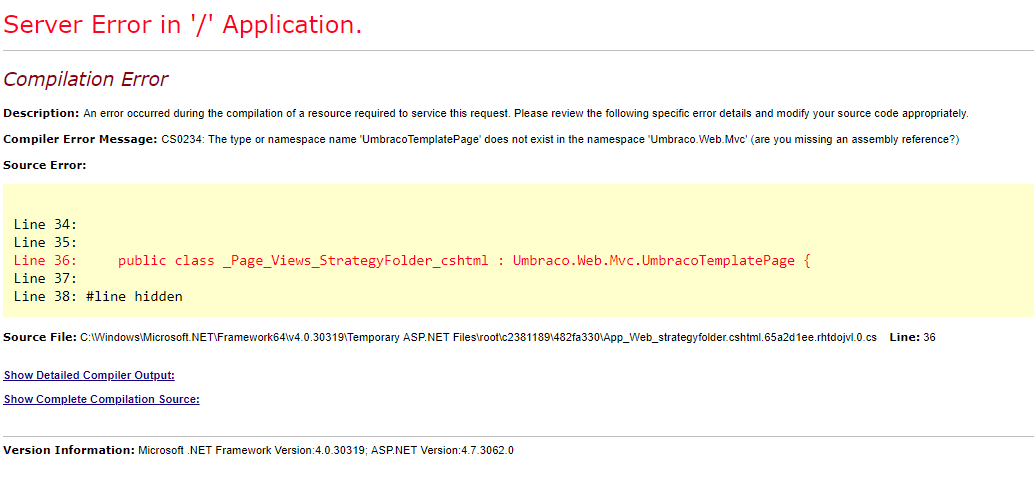Click the .NET Framework Version:4.0.30319 text
1034x499 pixels.
[252, 451]
